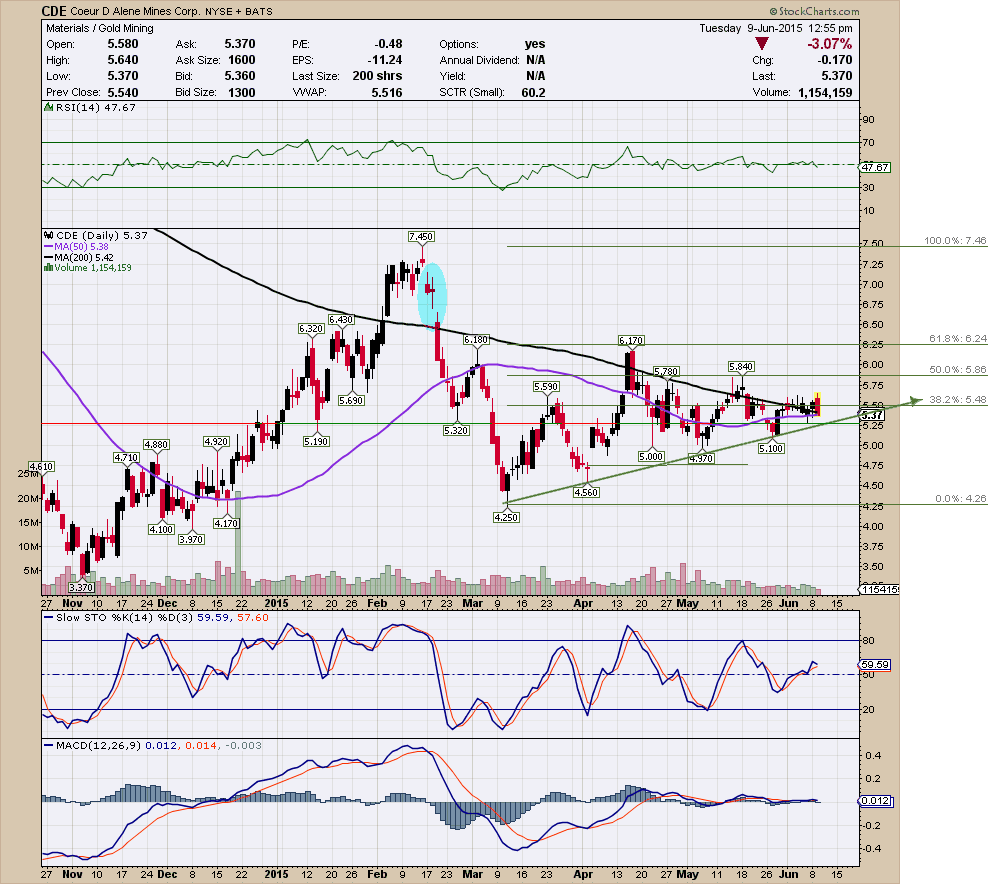Click the 3.370 low price label
Screen dimensions: 1000x884
(81, 587)
